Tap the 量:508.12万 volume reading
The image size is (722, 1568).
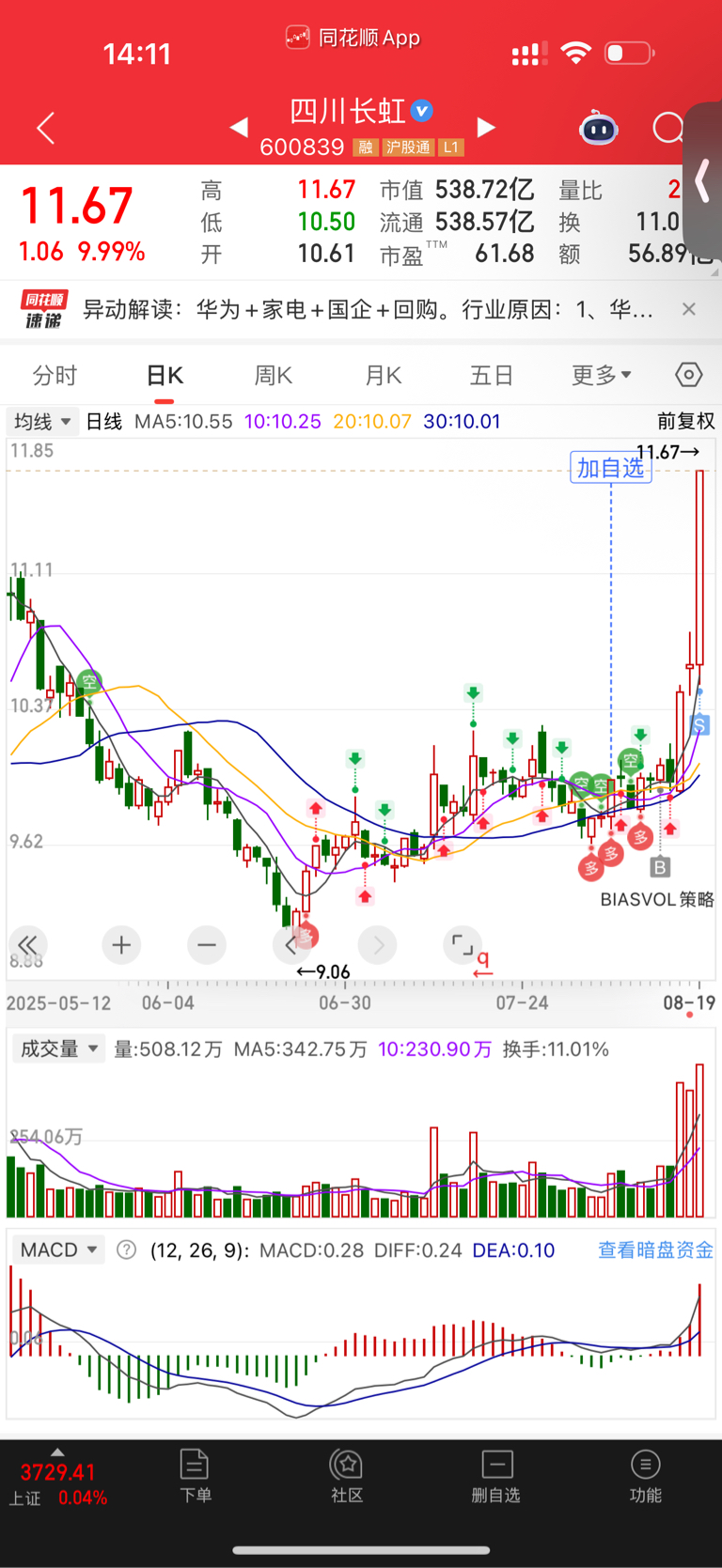tap(168, 1048)
